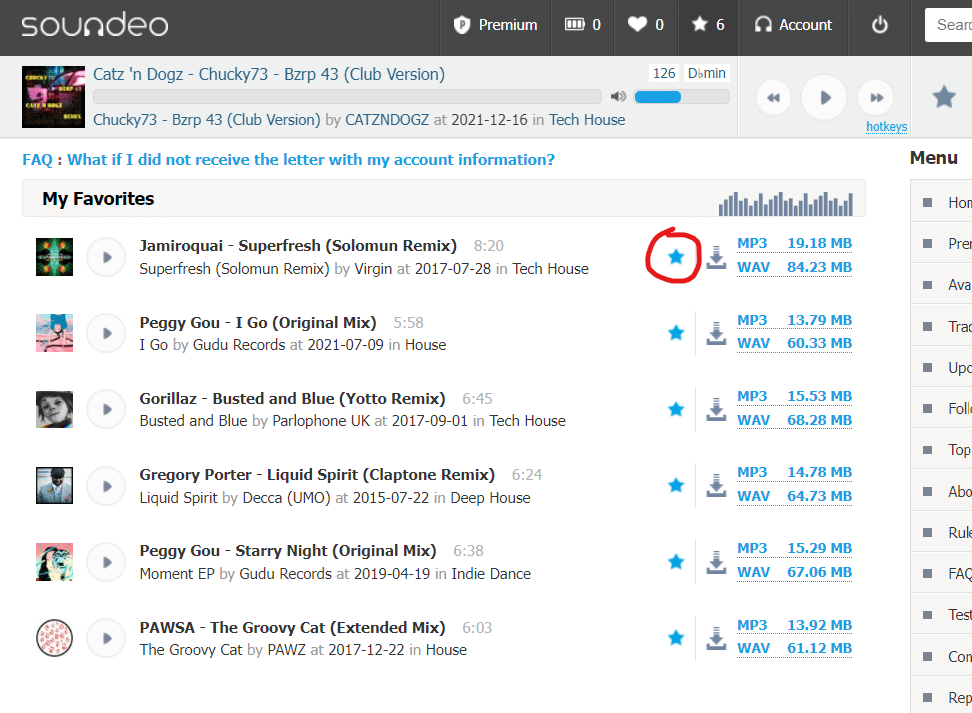Open the Account menu
Viewport: 972px width, 713px height.
click(793, 25)
